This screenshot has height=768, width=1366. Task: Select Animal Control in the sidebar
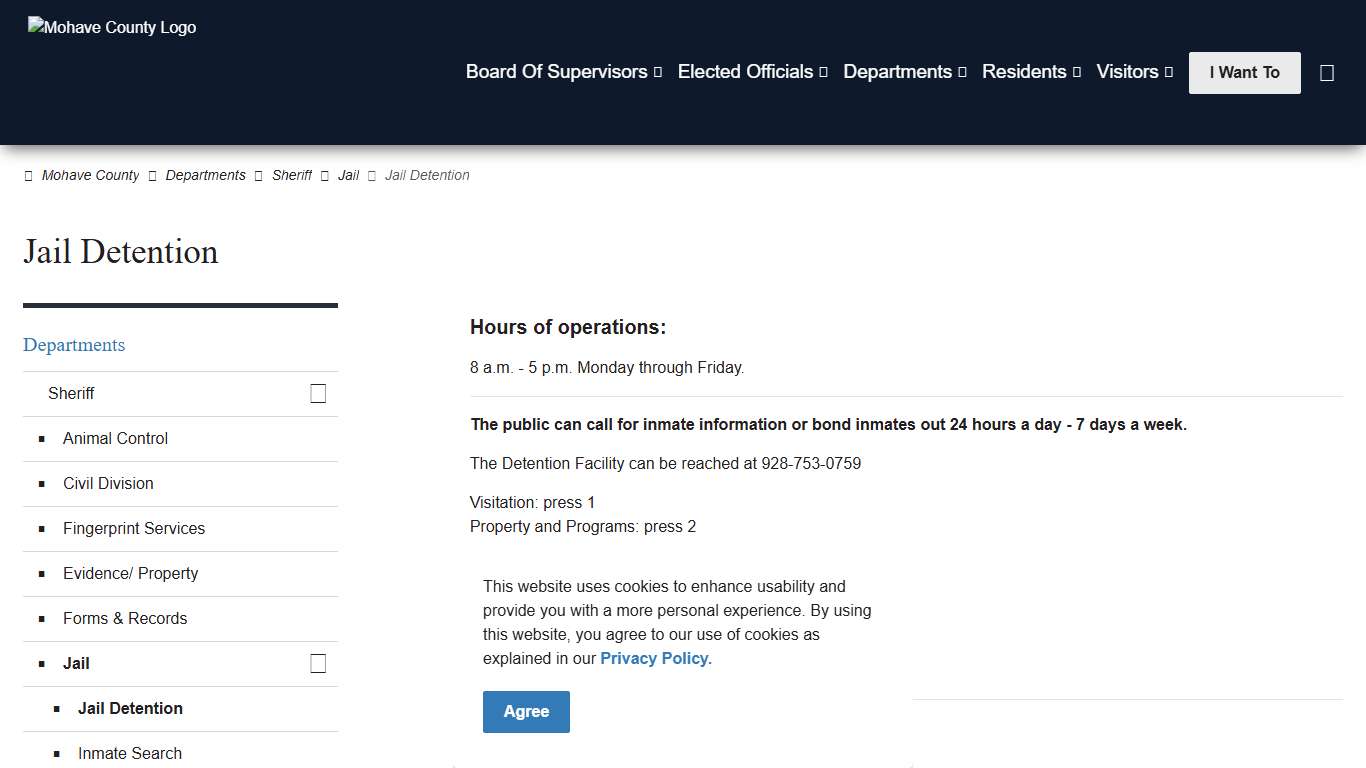(x=115, y=439)
